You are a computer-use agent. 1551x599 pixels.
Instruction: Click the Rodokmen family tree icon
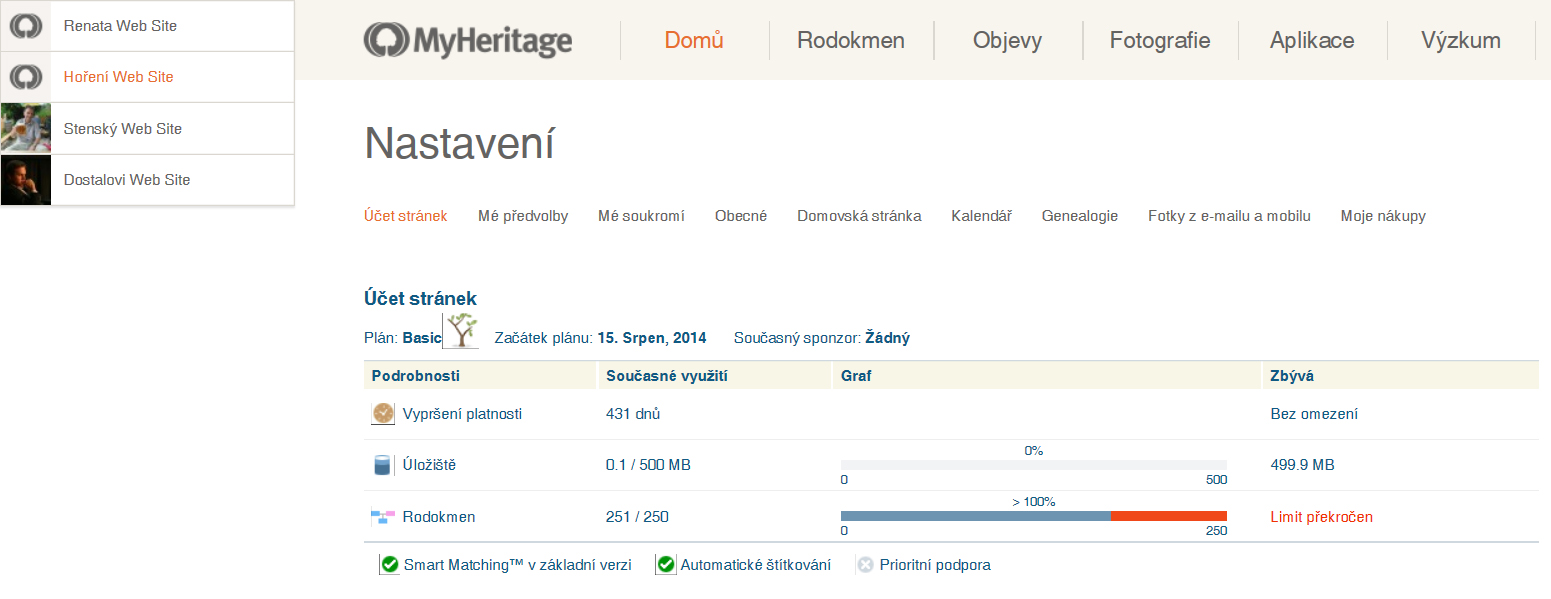click(383, 517)
